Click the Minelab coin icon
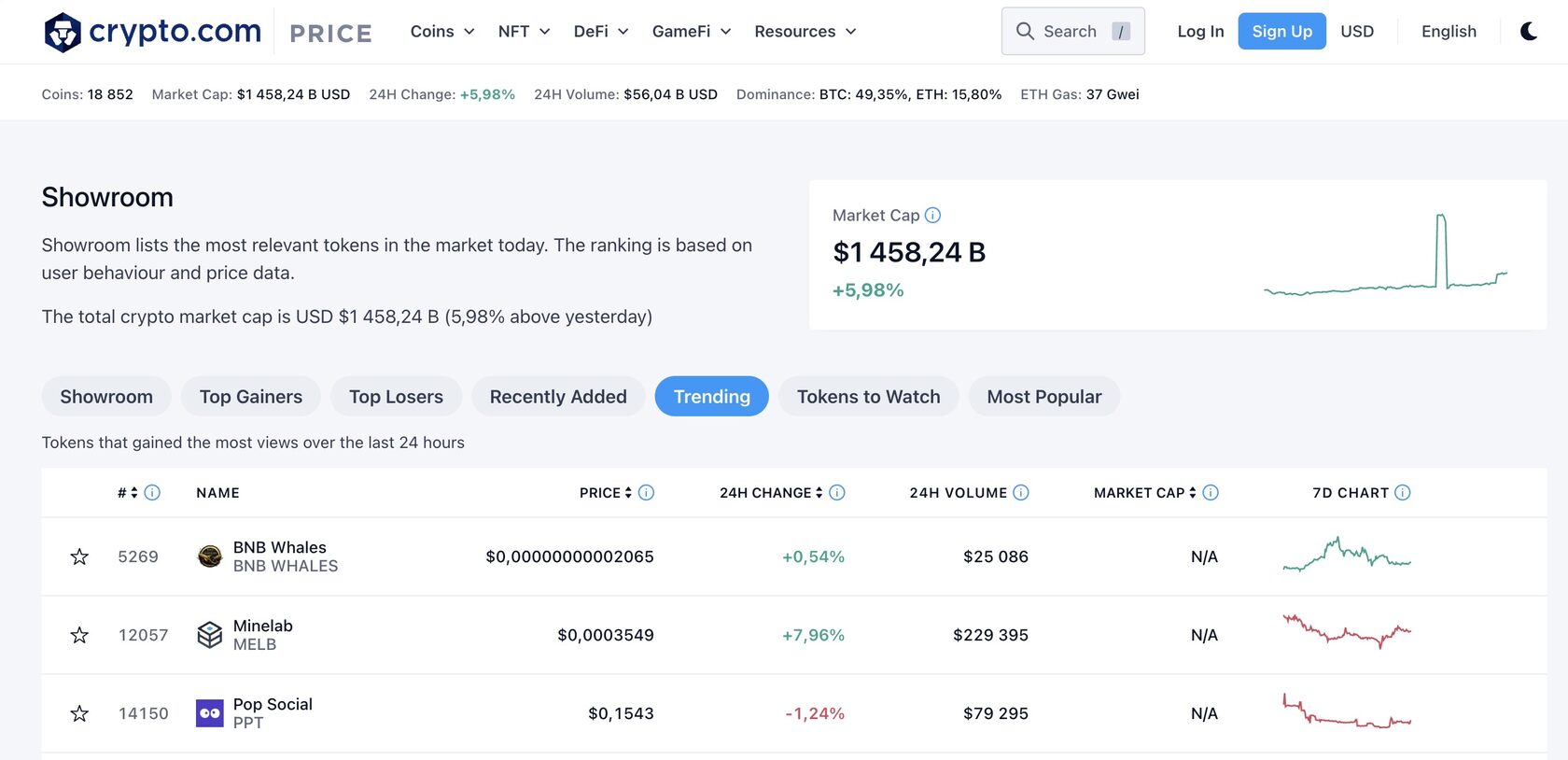This screenshot has width=1568, height=760. (x=210, y=635)
